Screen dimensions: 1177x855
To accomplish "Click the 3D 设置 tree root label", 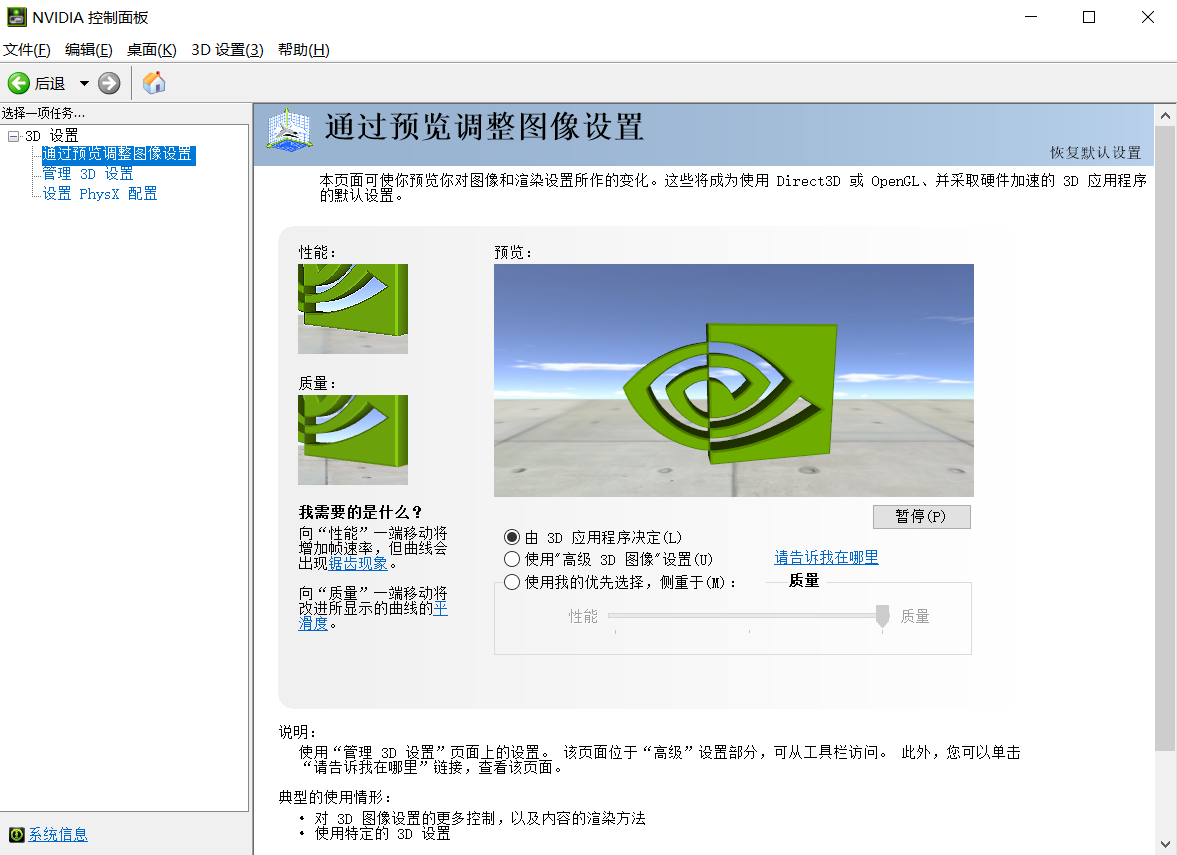I will [x=52, y=136].
